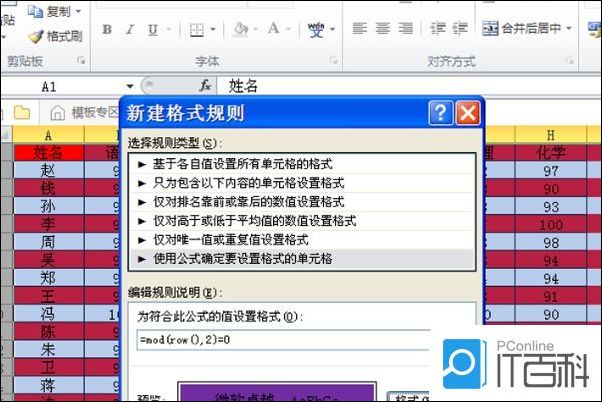This screenshot has width=602, height=402.
Task: Select rule 基于各自值设置所有单元格的格式
Action: coord(302,164)
